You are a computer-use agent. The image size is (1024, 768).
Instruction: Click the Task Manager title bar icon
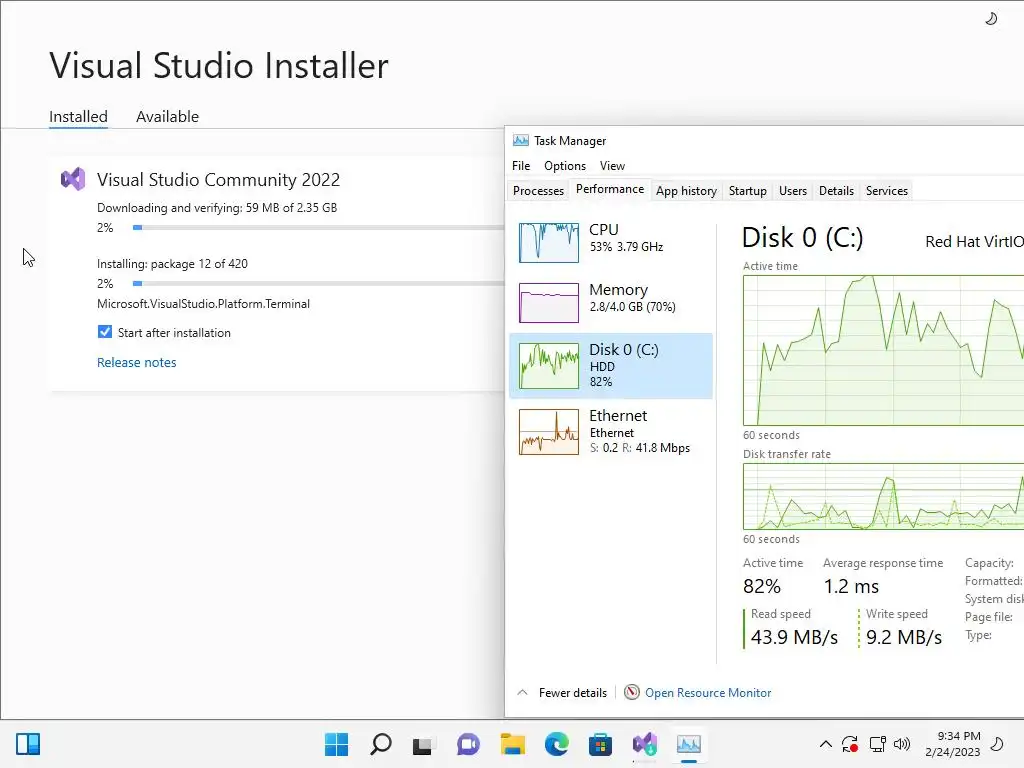[520, 140]
